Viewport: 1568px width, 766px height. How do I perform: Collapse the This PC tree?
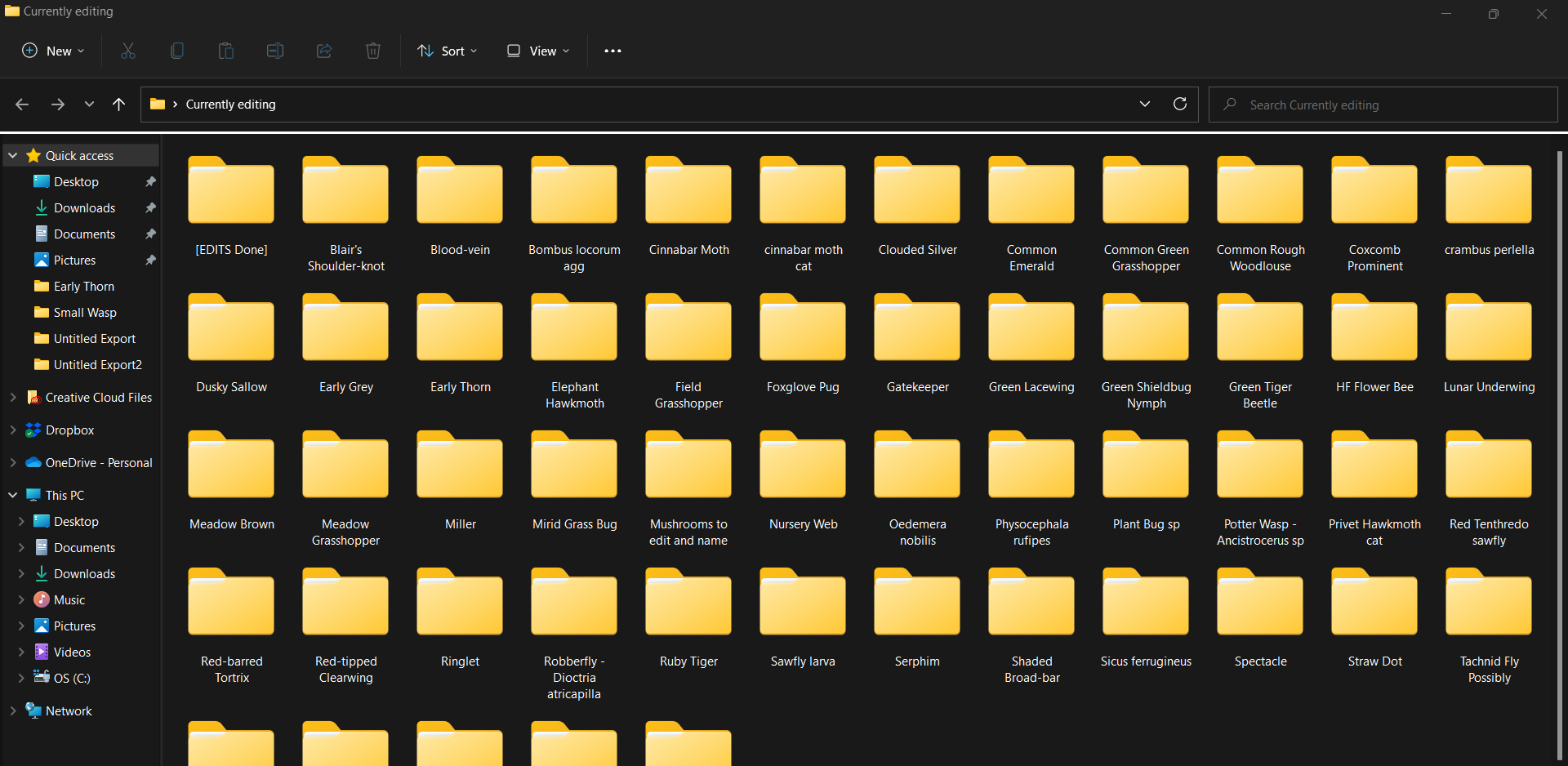pyautogui.click(x=13, y=495)
